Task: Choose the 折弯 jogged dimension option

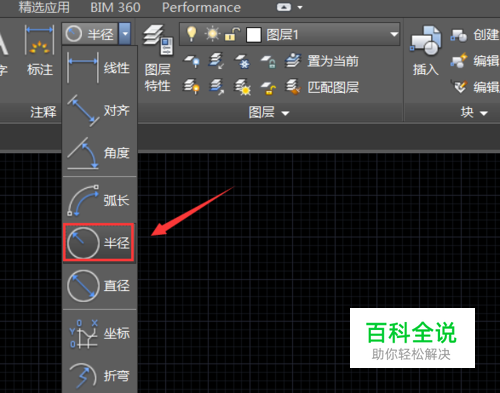Action: pyautogui.click(x=99, y=376)
